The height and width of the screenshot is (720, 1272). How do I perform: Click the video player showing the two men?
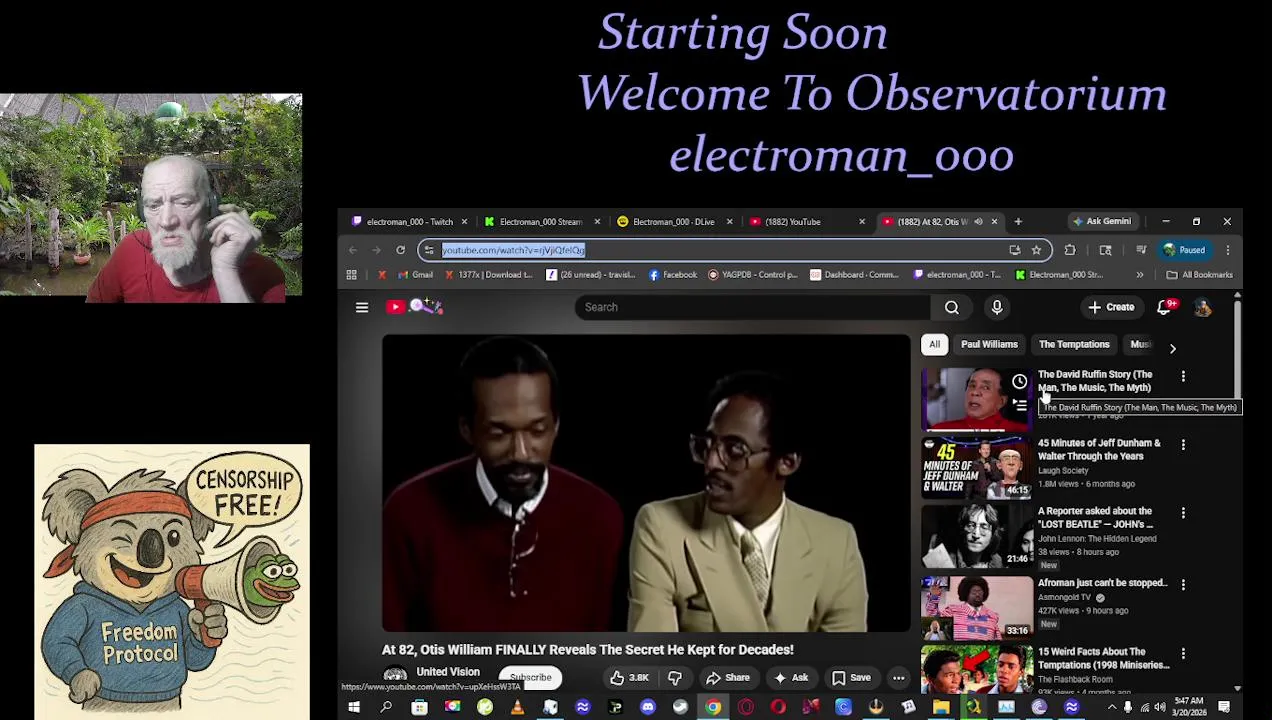[646, 483]
